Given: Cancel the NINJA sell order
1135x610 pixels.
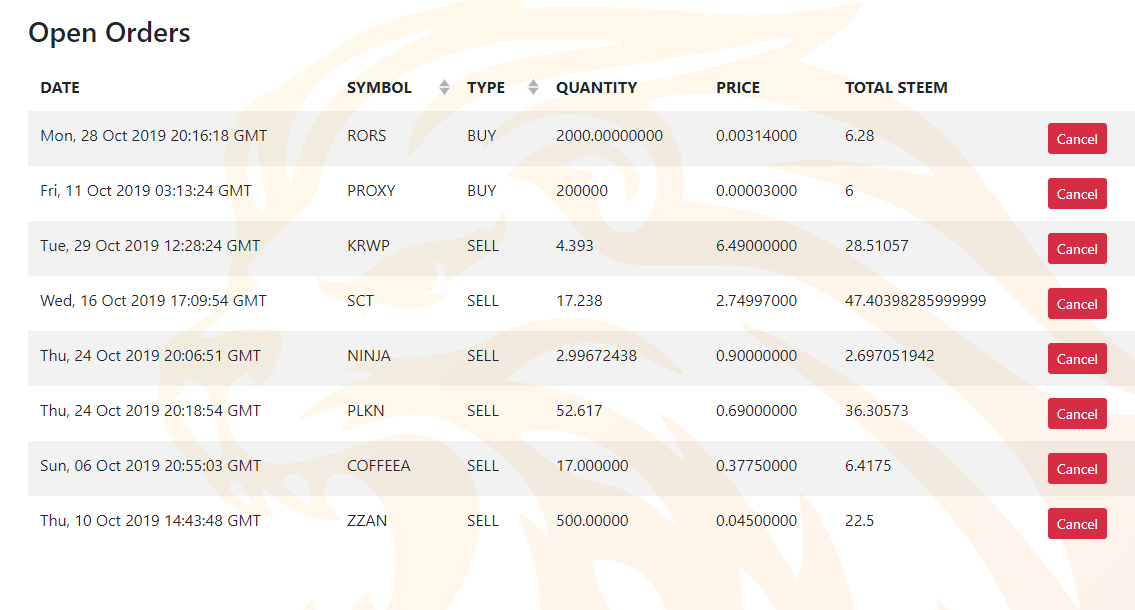Looking at the screenshot, I should (1076, 359).
